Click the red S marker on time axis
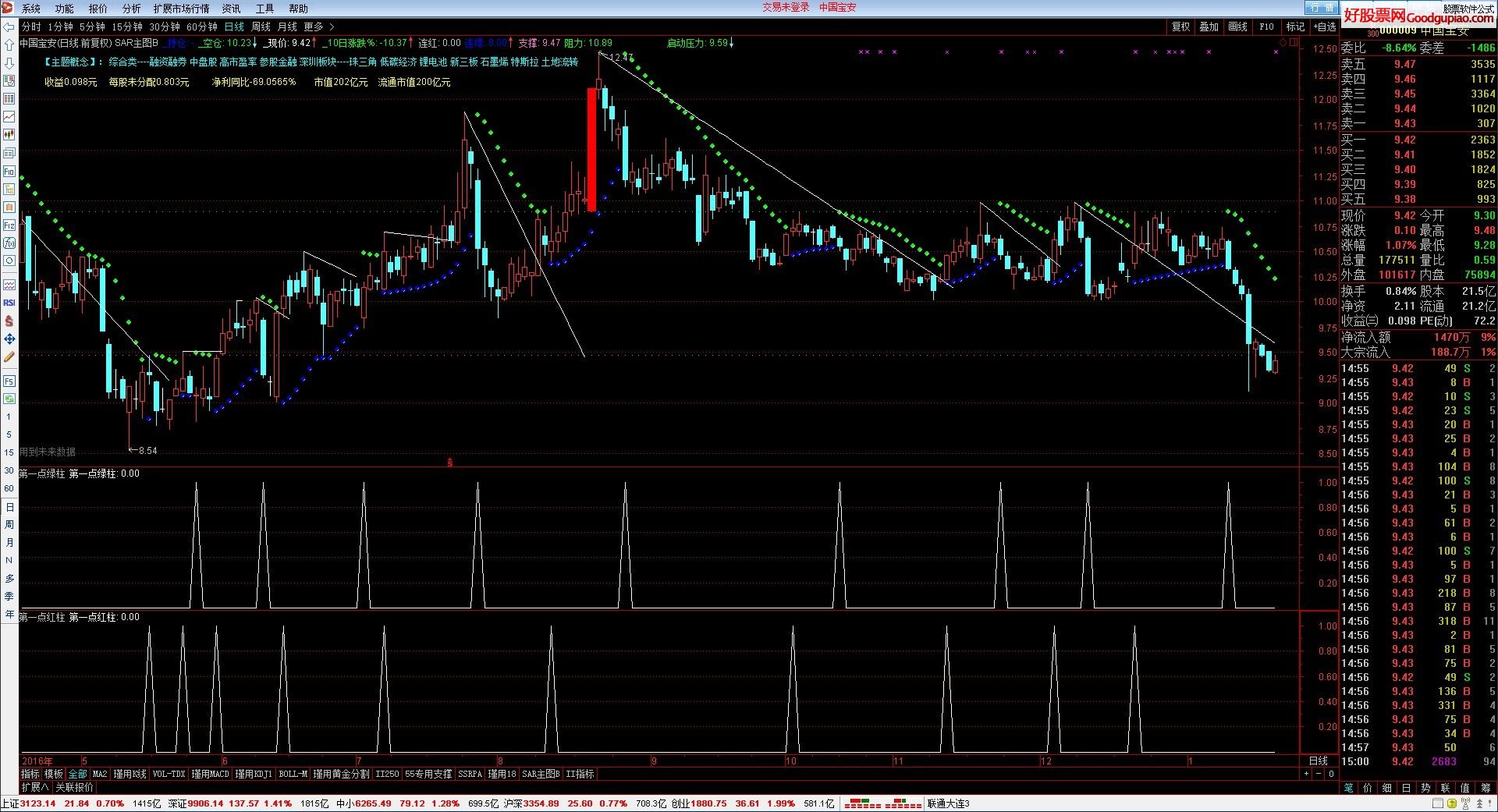 tap(449, 463)
